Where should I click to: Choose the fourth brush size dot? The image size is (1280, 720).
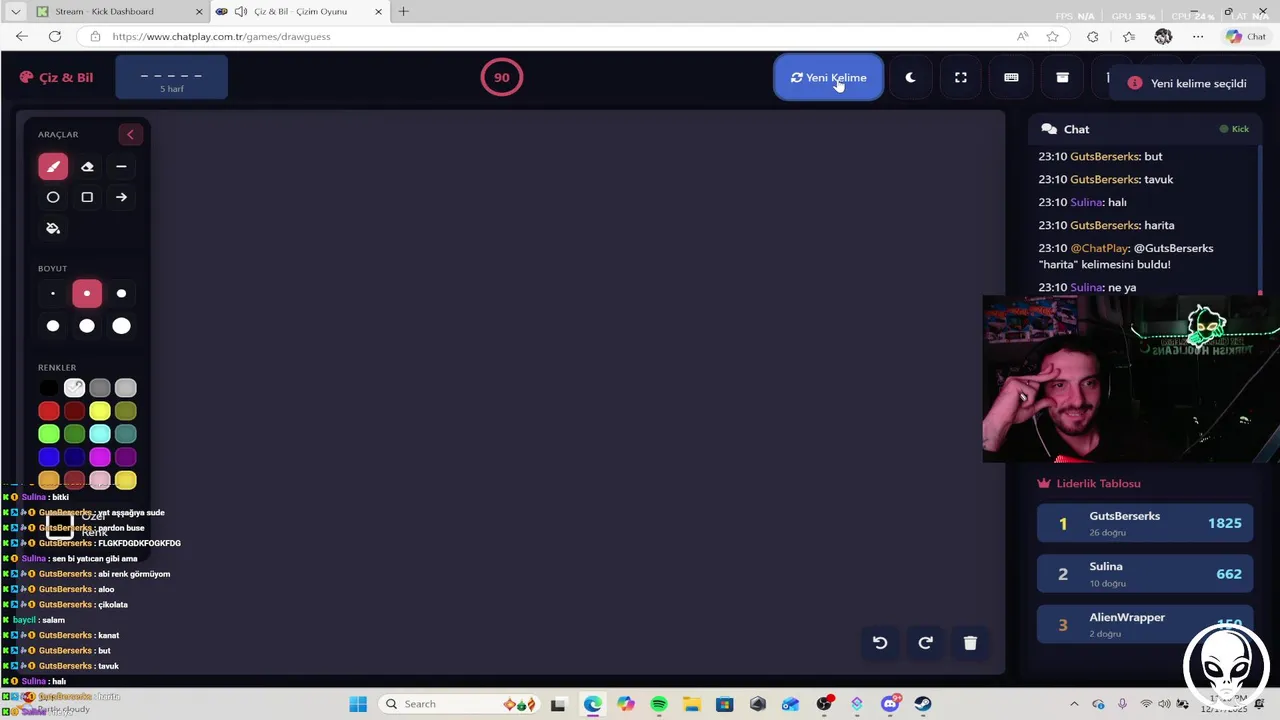pos(53,325)
